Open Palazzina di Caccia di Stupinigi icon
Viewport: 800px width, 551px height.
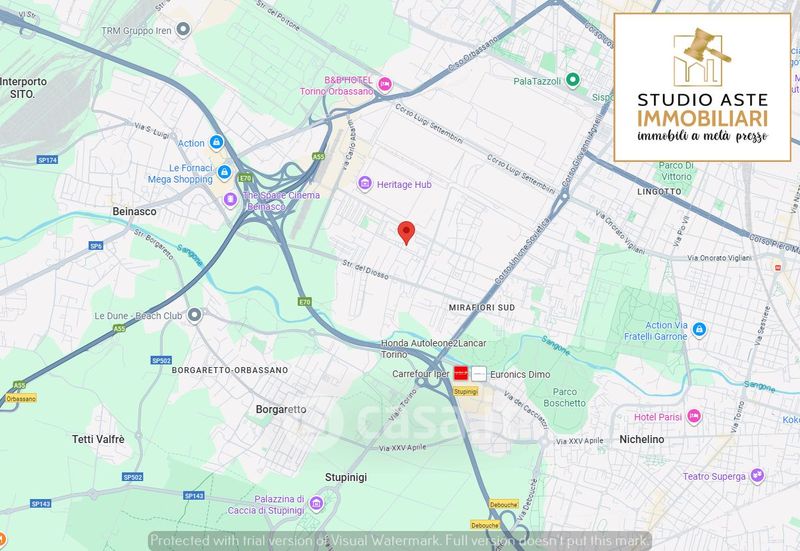coord(316,504)
